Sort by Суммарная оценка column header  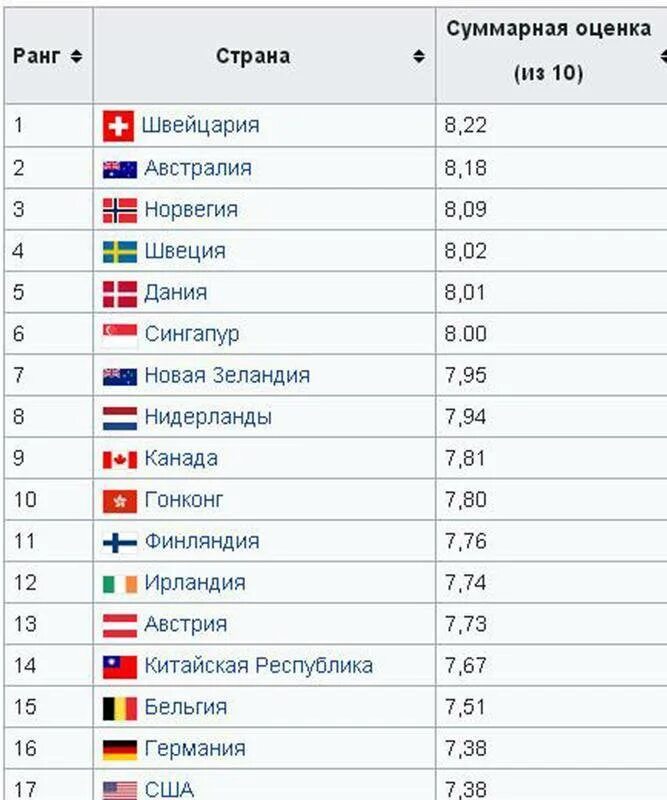point(549,51)
